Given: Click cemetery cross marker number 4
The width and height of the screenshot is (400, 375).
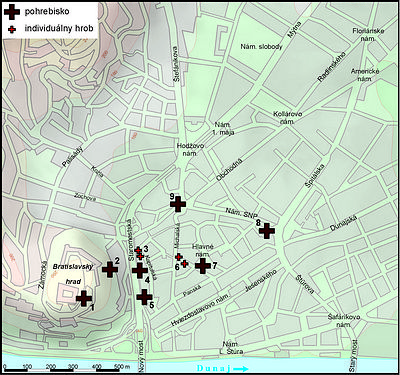Looking at the screenshot, I should coord(140,270).
